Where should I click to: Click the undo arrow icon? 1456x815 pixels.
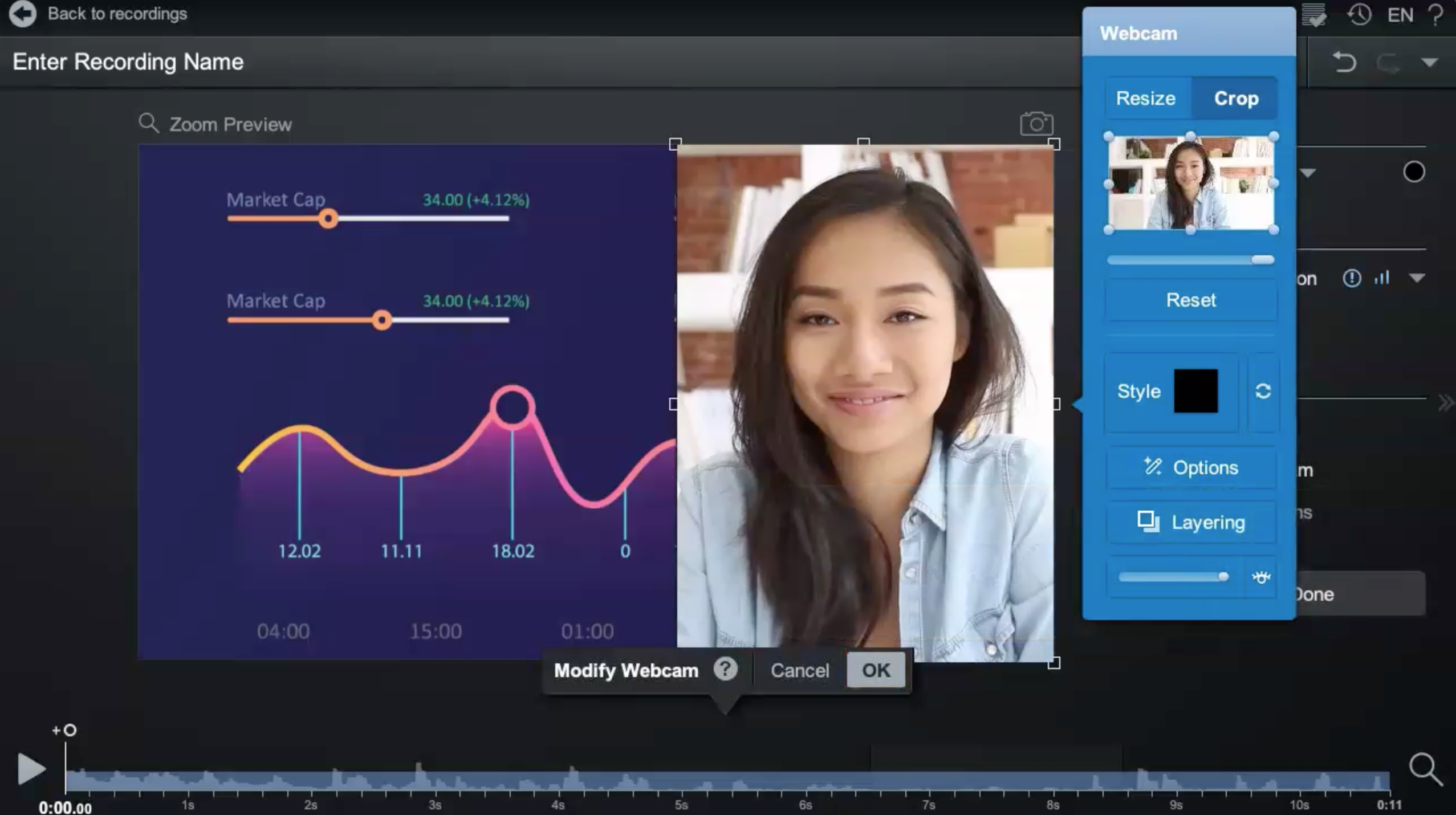[1344, 62]
